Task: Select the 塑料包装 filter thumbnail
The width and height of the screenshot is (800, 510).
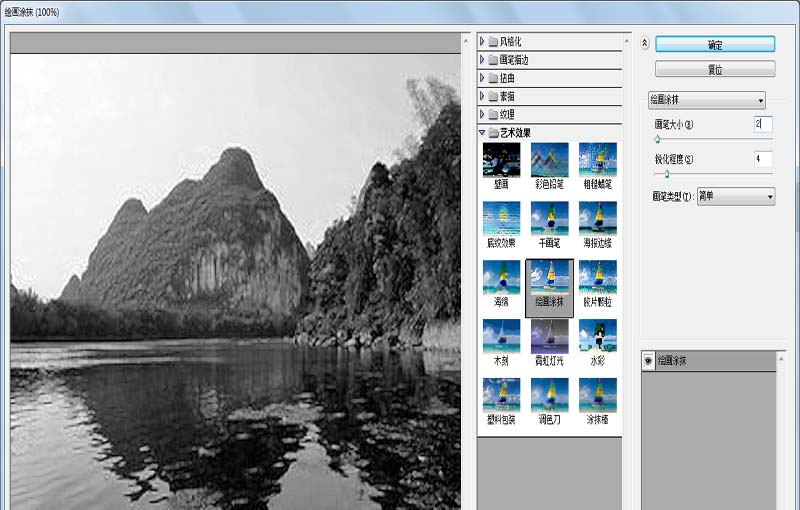Action: [x=502, y=395]
